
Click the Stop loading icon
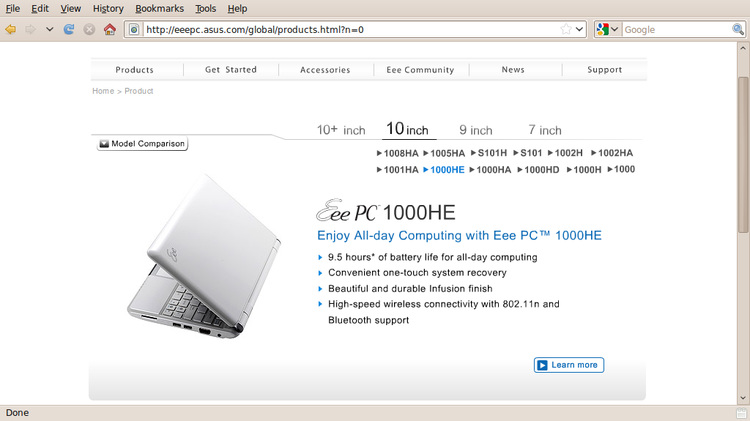click(x=89, y=30)
